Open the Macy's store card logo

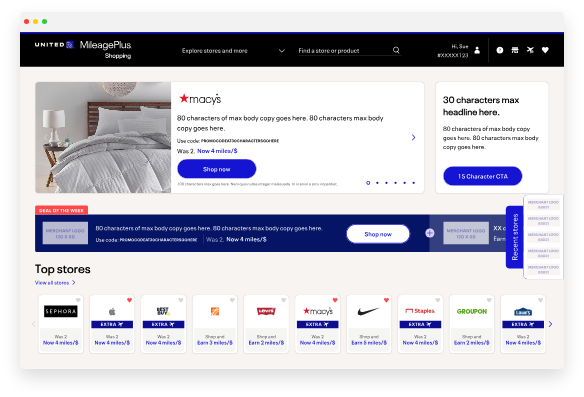(x=318, y=311)
